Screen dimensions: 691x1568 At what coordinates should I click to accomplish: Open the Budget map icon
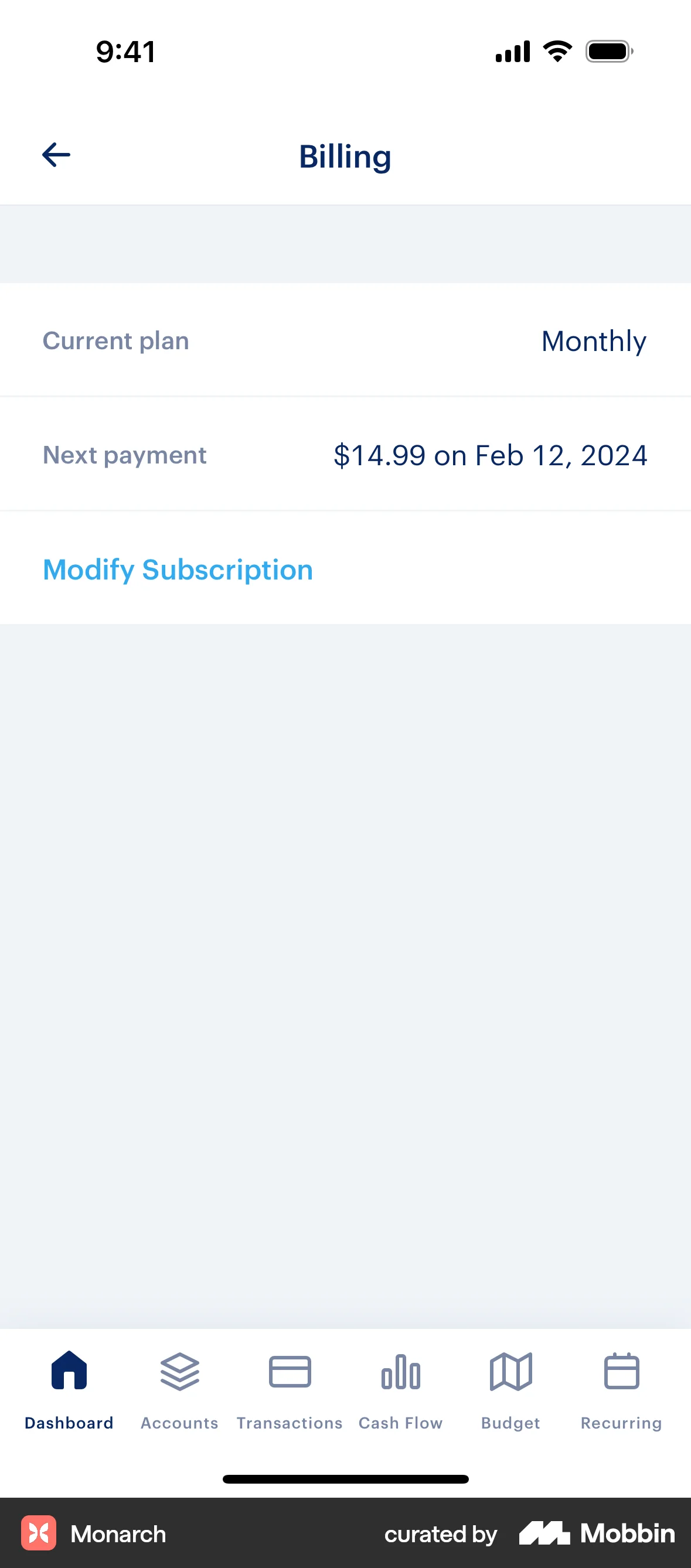pyautogui.click(x=511, y=1371)
